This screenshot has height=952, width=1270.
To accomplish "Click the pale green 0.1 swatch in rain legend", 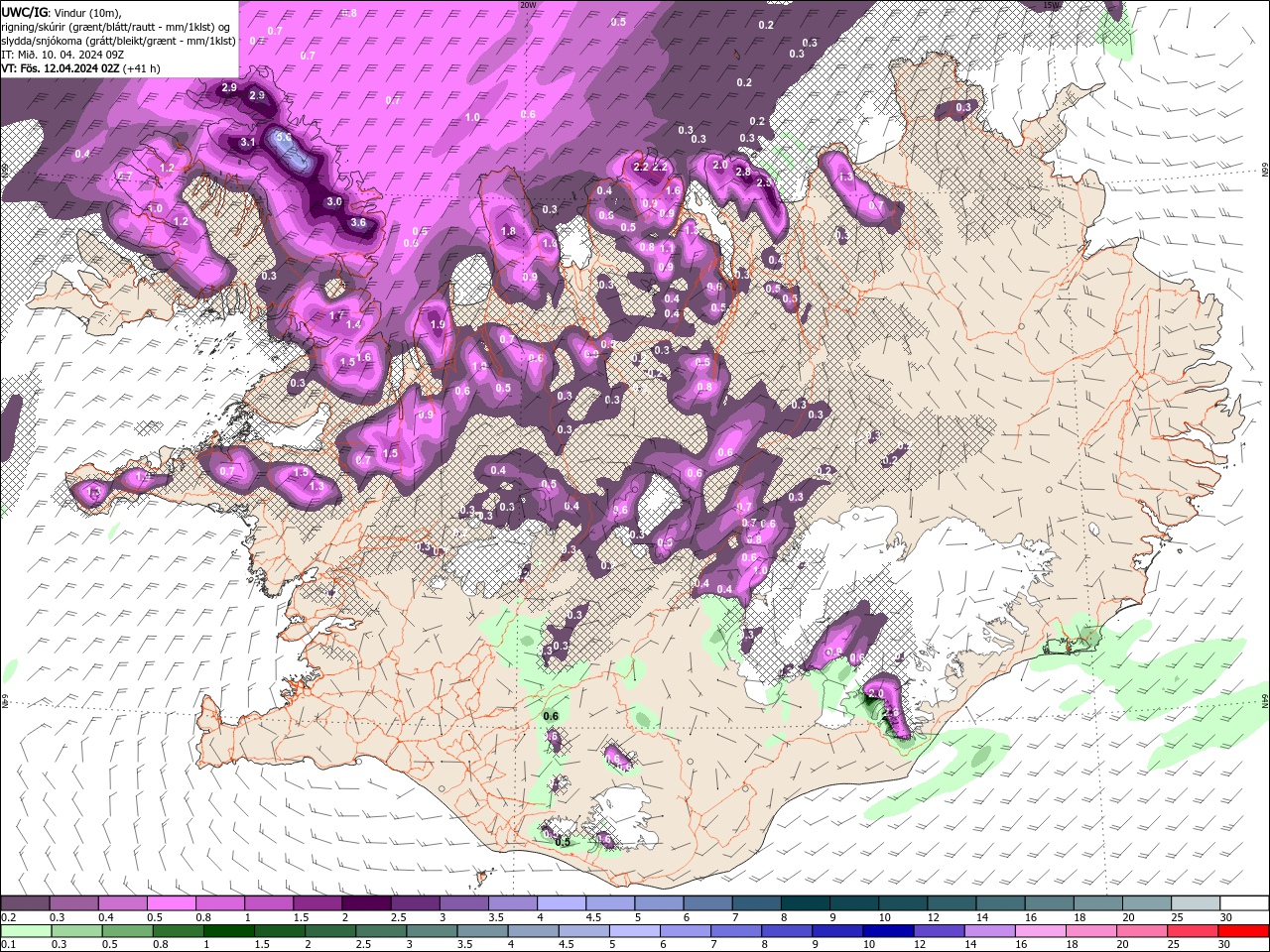I will coord(25,931).
